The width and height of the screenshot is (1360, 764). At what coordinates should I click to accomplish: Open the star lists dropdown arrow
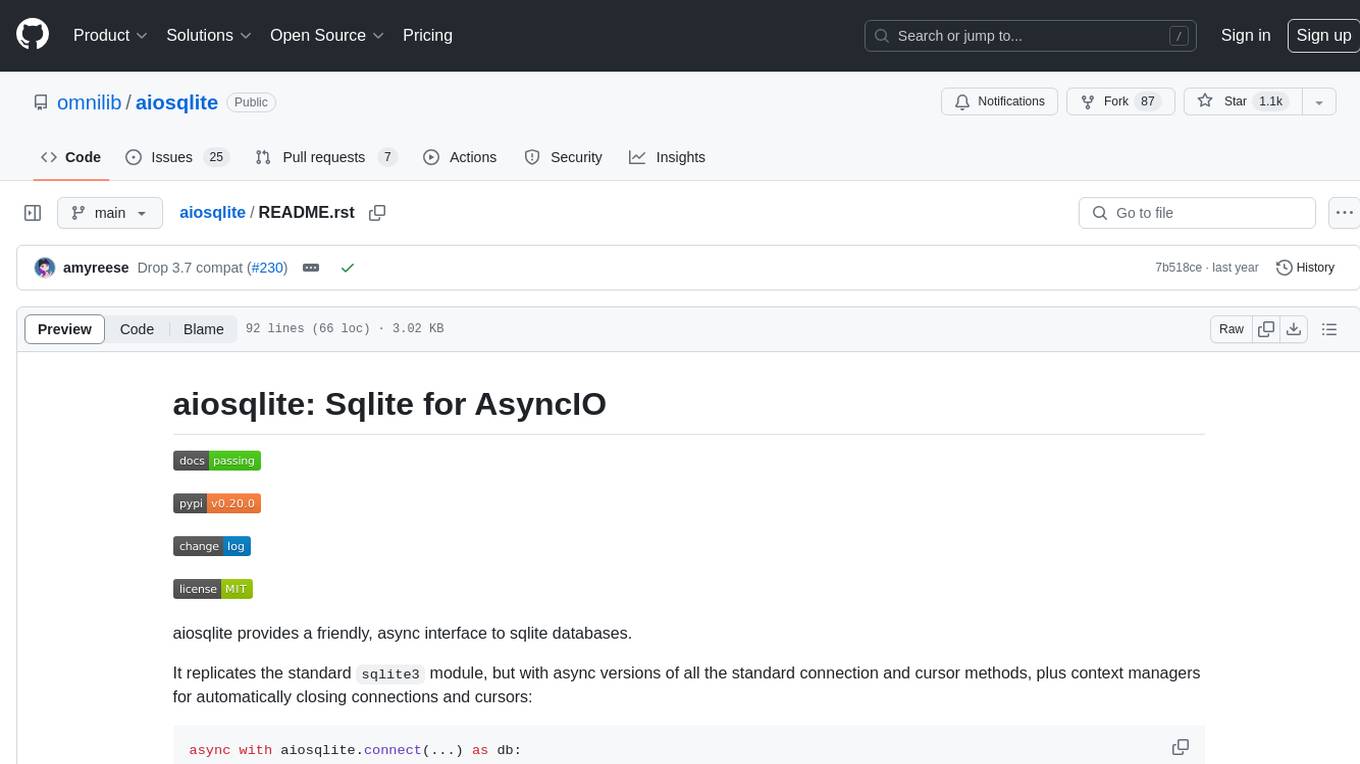pos(1319,102)
